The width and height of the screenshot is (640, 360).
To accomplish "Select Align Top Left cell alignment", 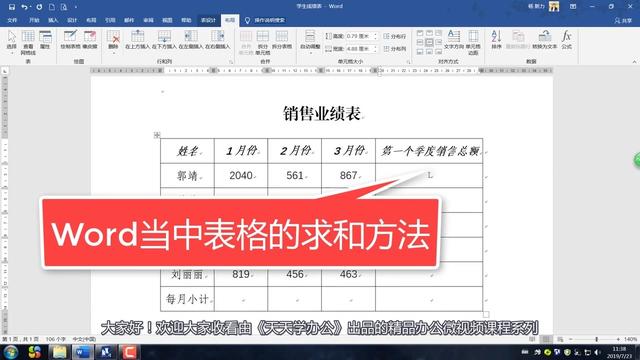I will click(x=420, y=33).
